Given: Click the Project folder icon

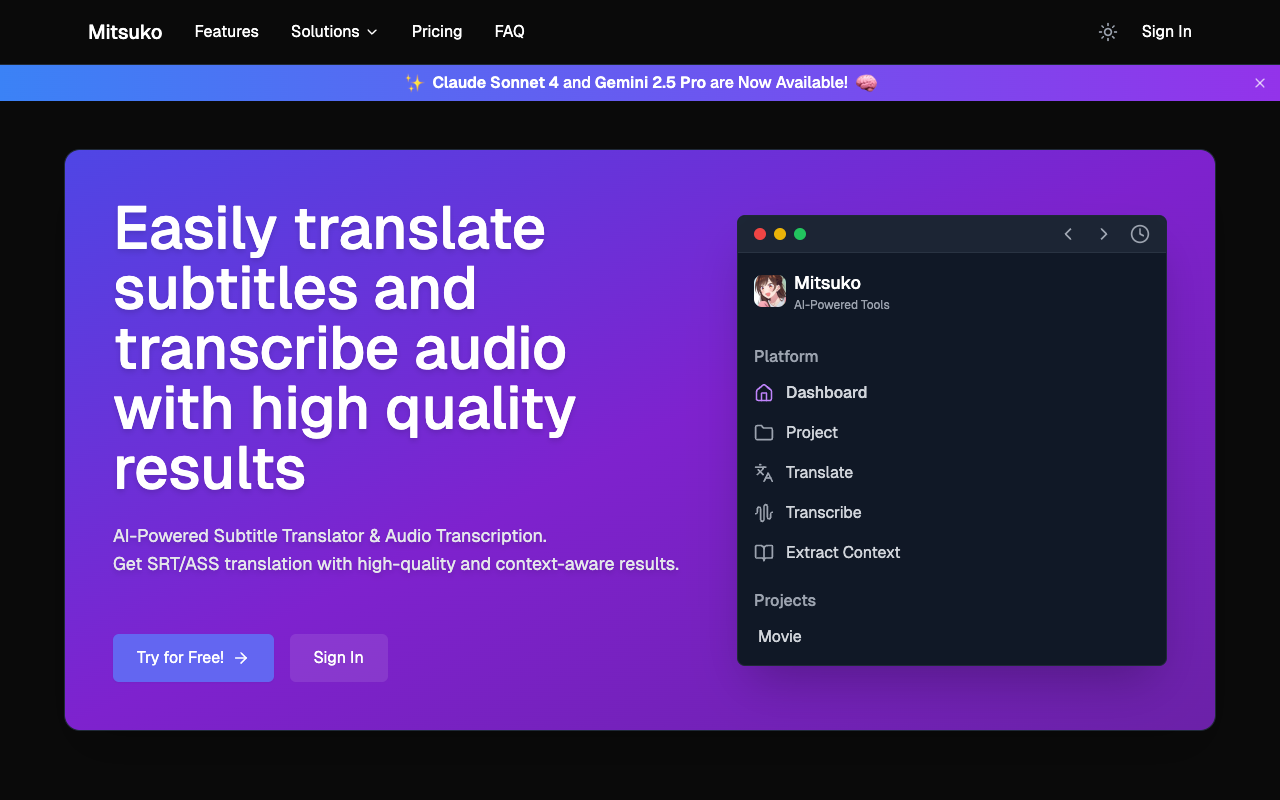Looking at the screenshot, I should 764,433.
